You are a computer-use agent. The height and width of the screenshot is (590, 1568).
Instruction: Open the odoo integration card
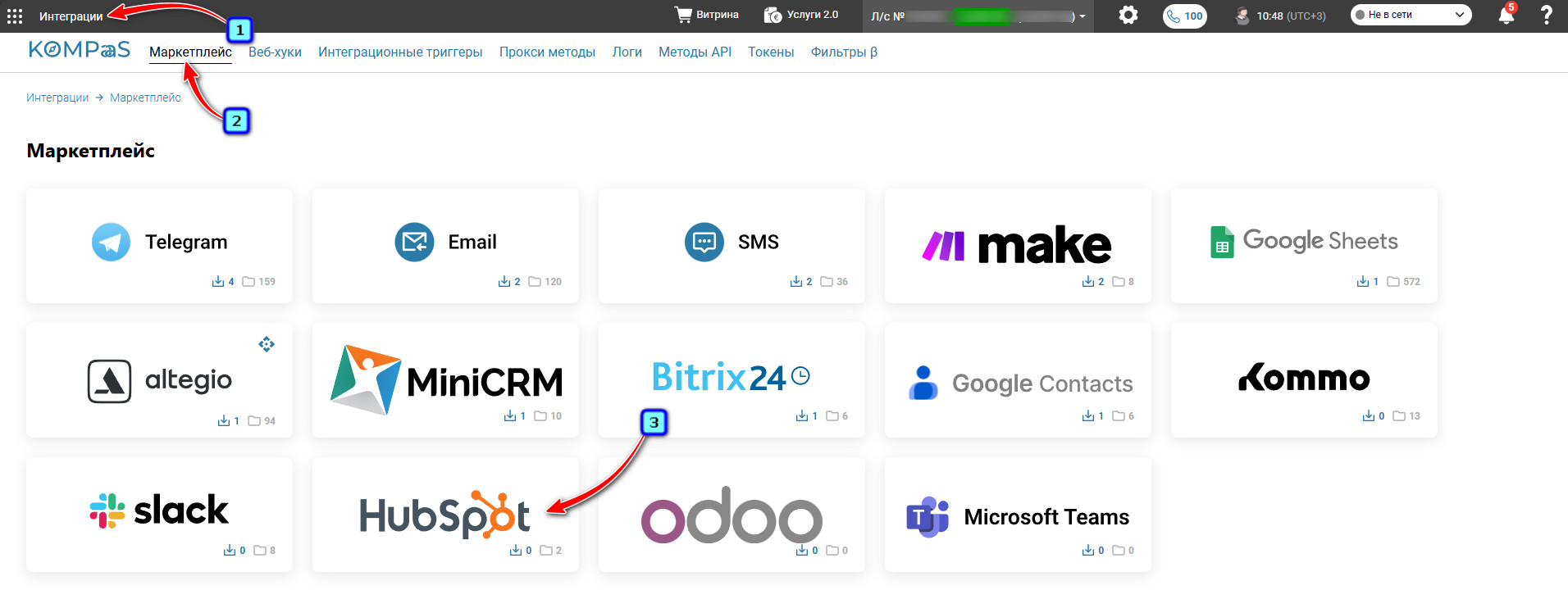[x=732, y=515]
